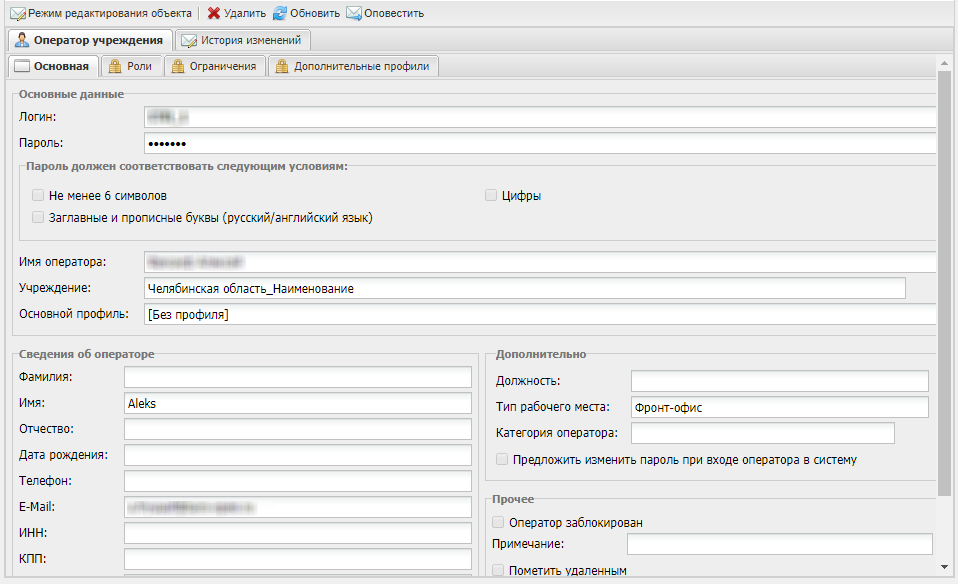Select the Основная tab
958x584 pixels.
click(x=54, y=67)
